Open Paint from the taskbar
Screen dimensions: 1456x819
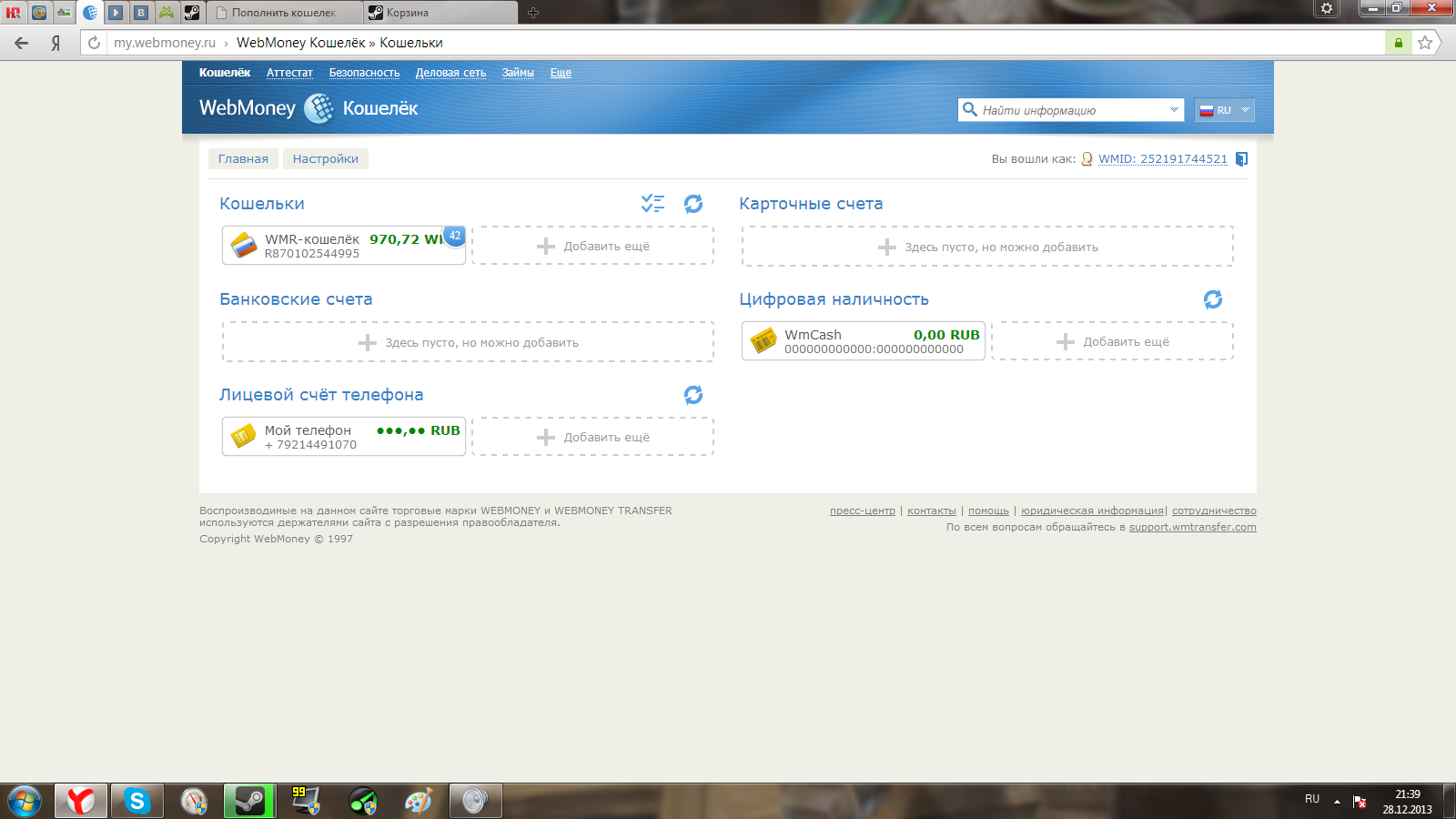418,801
